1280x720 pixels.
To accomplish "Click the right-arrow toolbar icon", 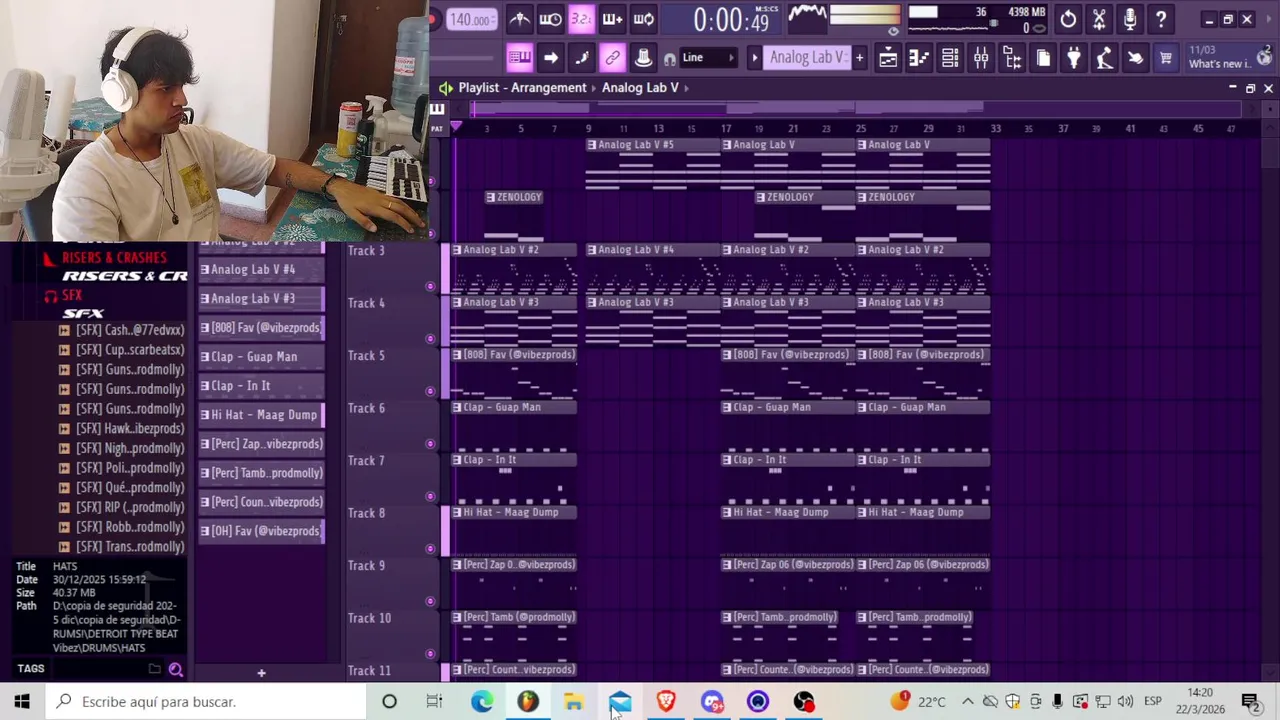I will [550, 58].
